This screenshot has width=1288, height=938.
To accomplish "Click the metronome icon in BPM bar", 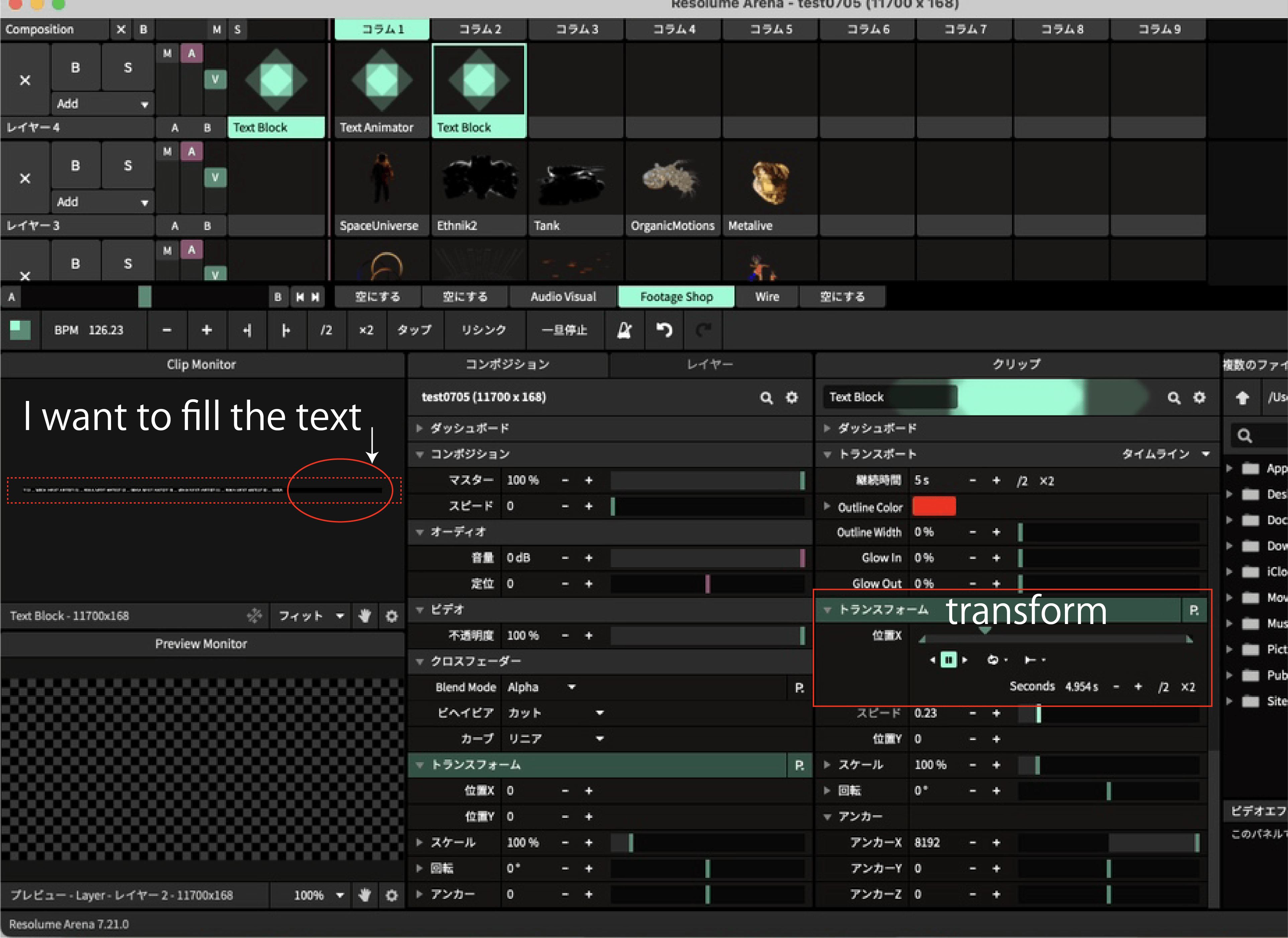I will 624,330.
